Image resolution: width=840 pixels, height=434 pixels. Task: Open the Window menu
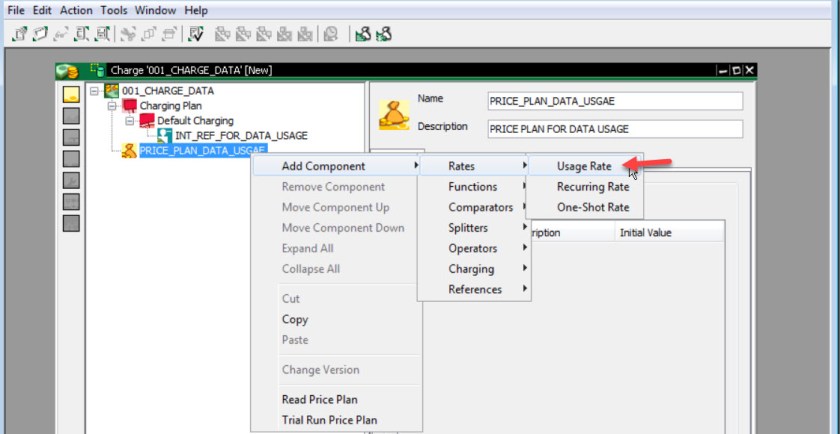click(x=155, y=10)
